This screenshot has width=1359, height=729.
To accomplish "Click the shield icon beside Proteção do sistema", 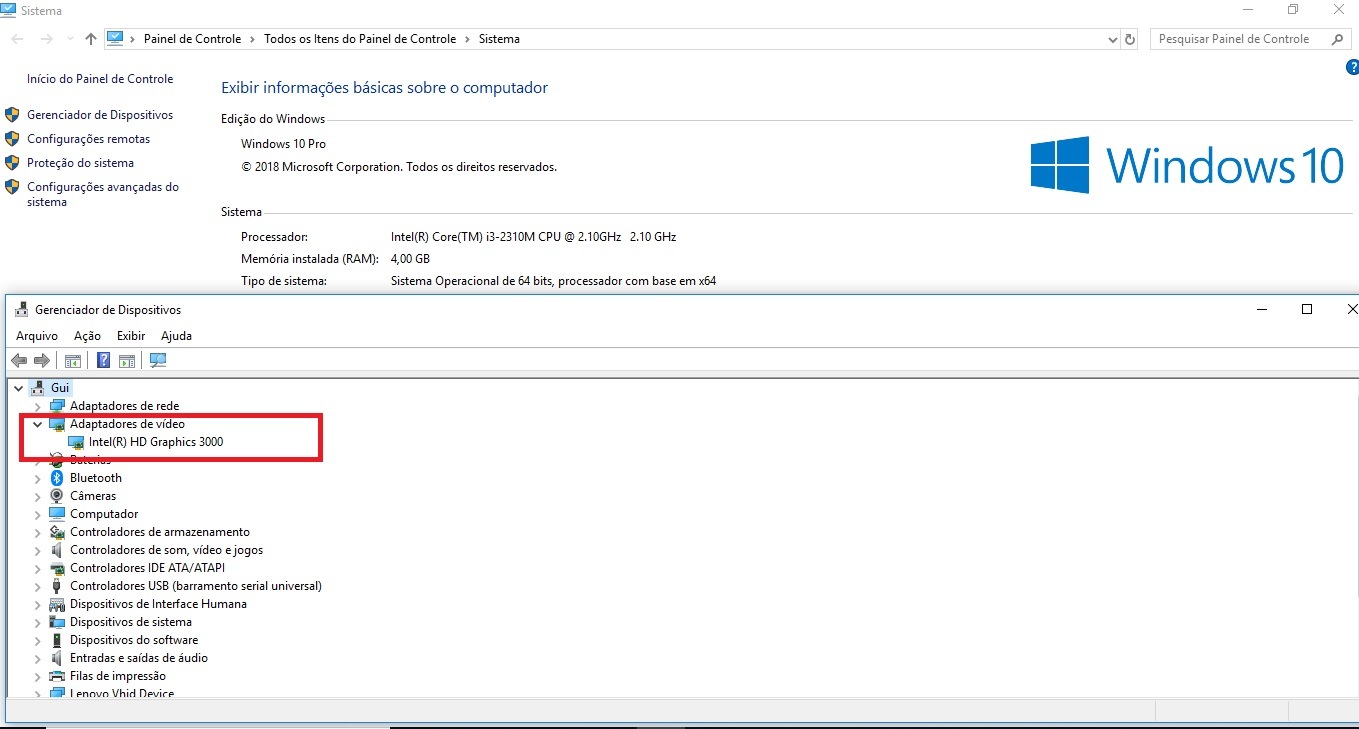I will pyautogui.click(x=12, y=163).
